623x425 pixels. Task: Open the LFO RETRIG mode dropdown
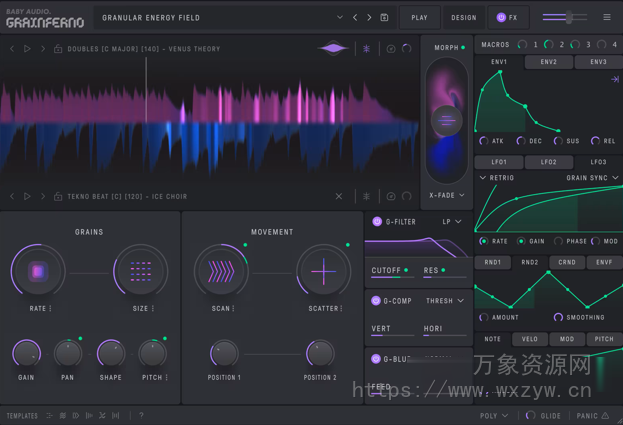(x=497, y=178)
